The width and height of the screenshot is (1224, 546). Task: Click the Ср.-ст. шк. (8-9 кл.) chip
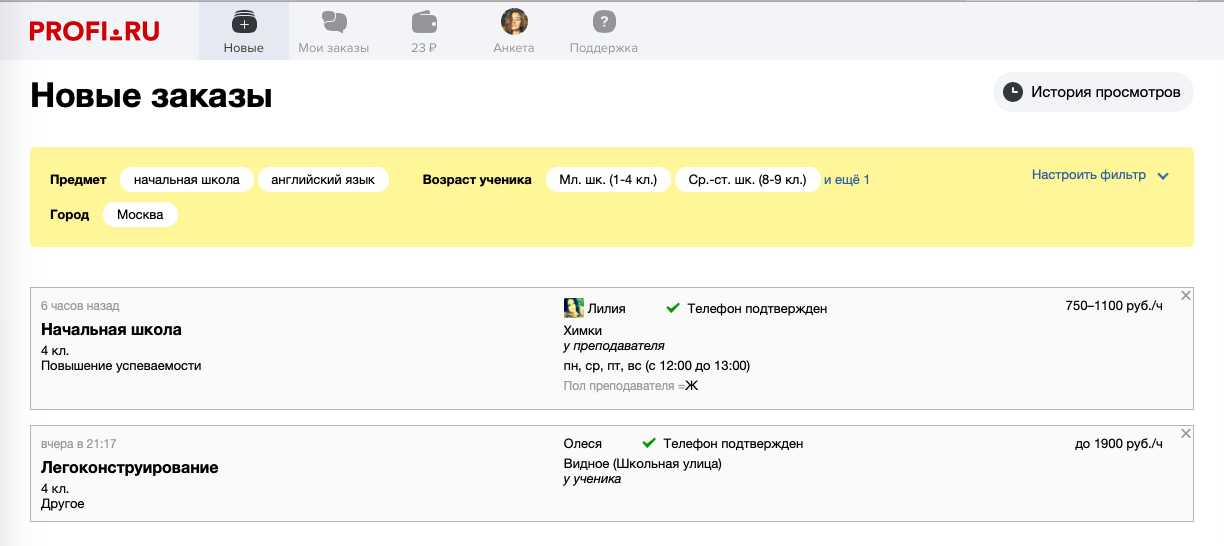tap(747, 180)
